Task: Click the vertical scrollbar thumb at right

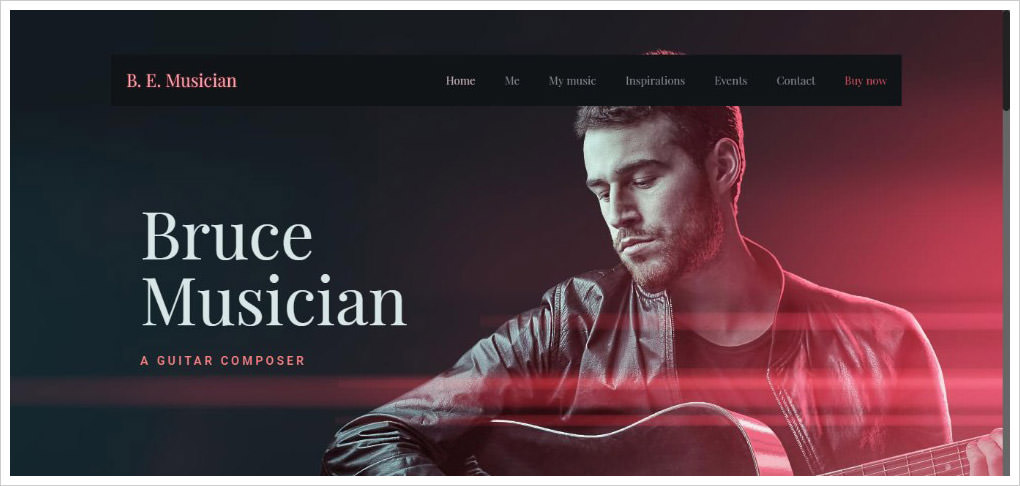Action: click(x=1006, y=60)
